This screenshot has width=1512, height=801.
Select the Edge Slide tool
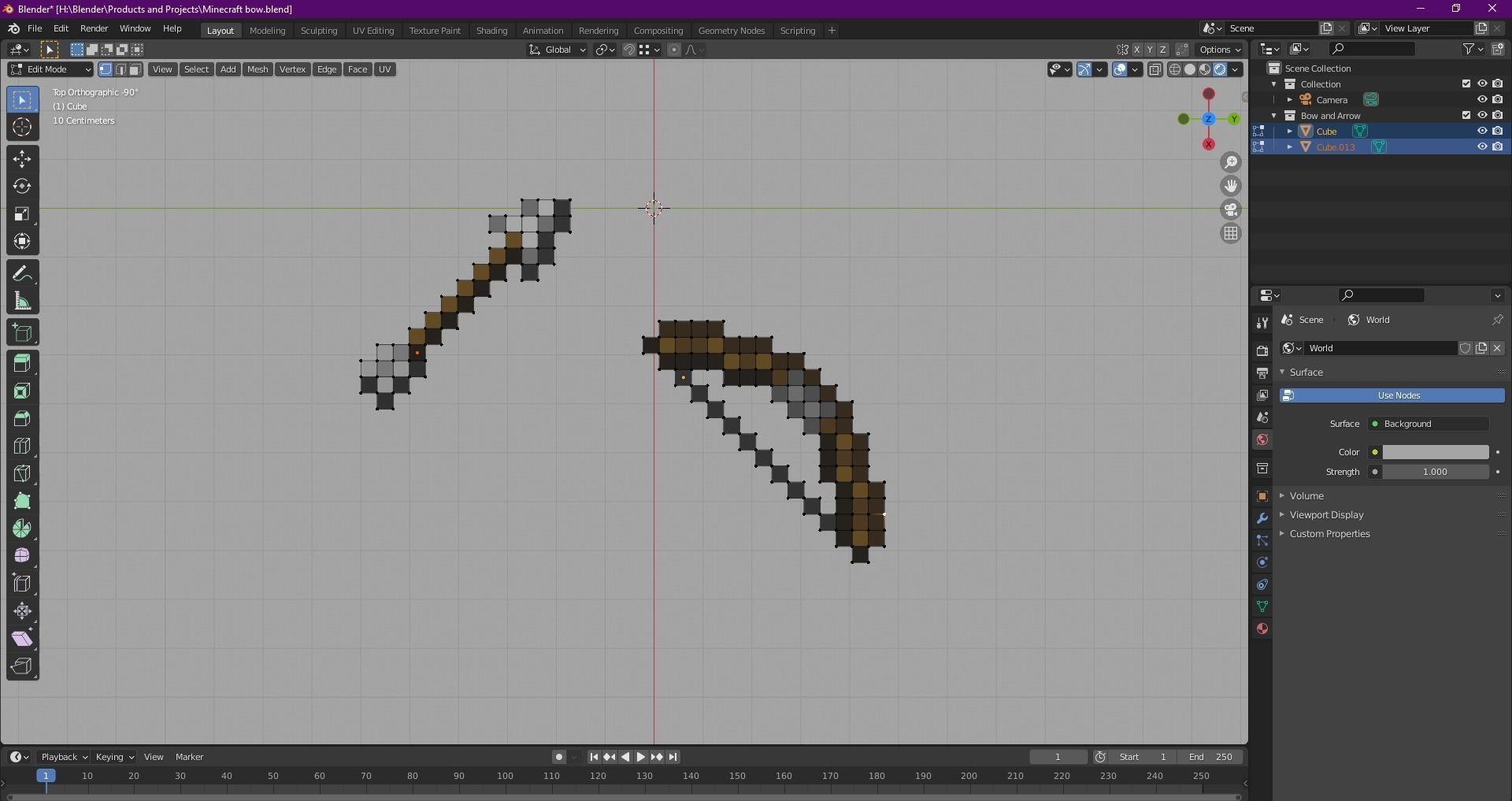click(22, 584)
